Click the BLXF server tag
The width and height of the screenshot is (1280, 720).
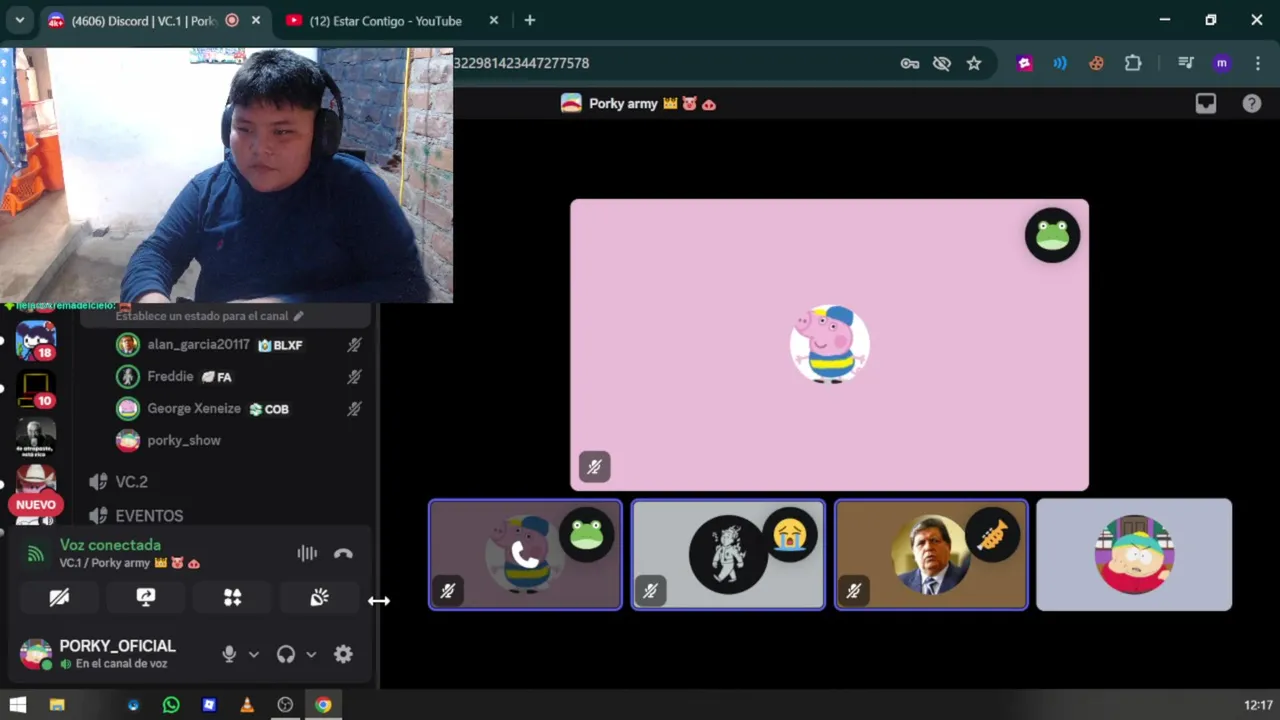280,345
